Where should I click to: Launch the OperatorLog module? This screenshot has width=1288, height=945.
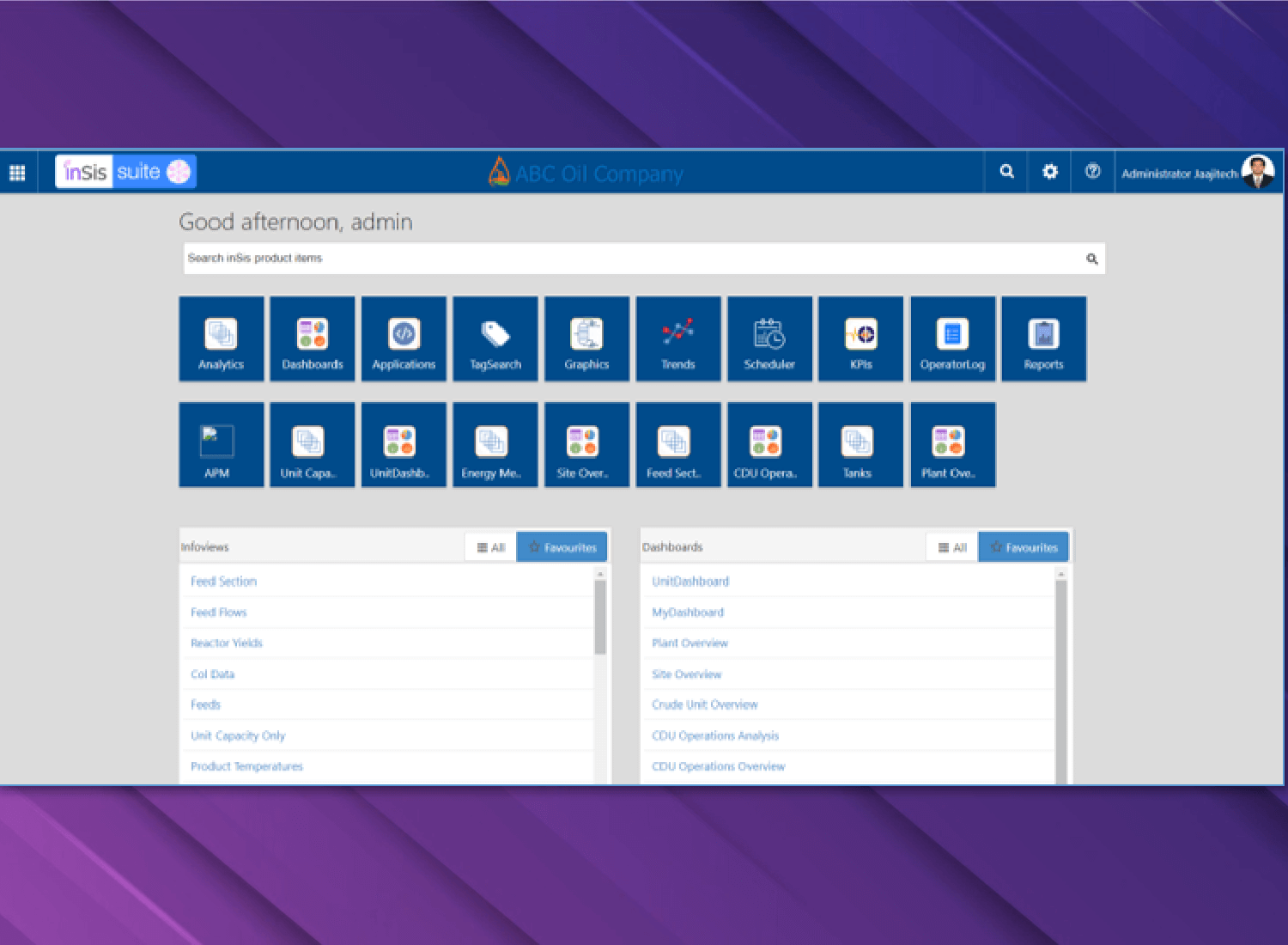pyautogui.click(x=952, y=339)
